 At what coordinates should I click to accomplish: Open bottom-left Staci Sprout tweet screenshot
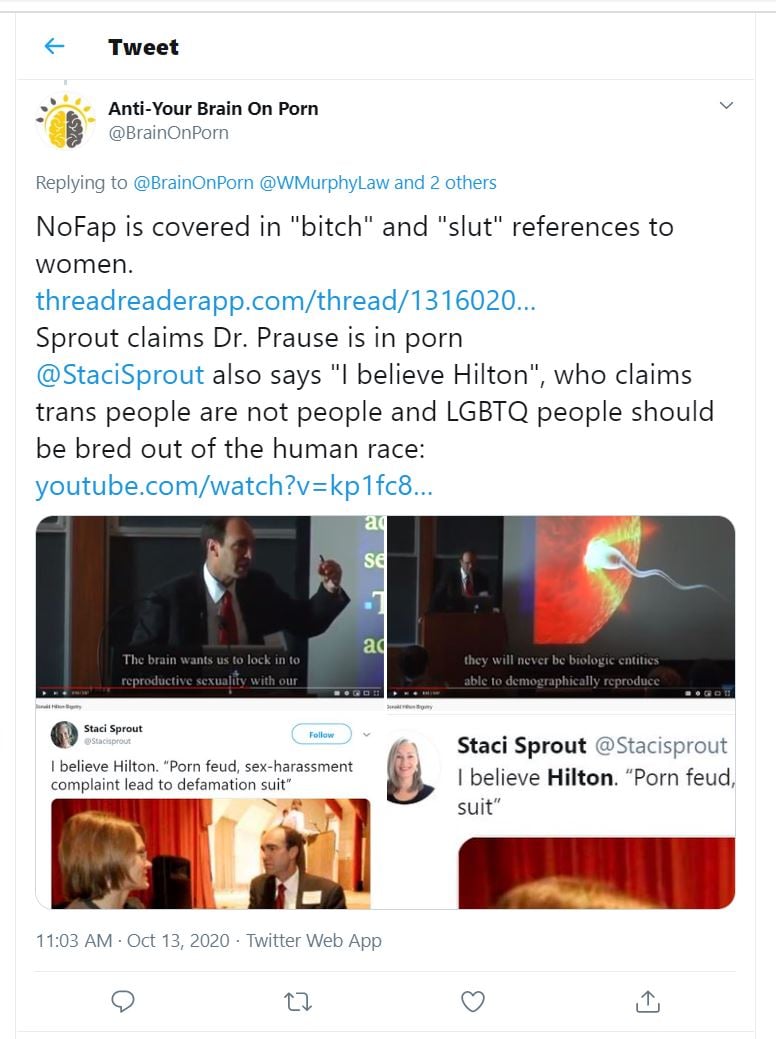tap(210, 804)
